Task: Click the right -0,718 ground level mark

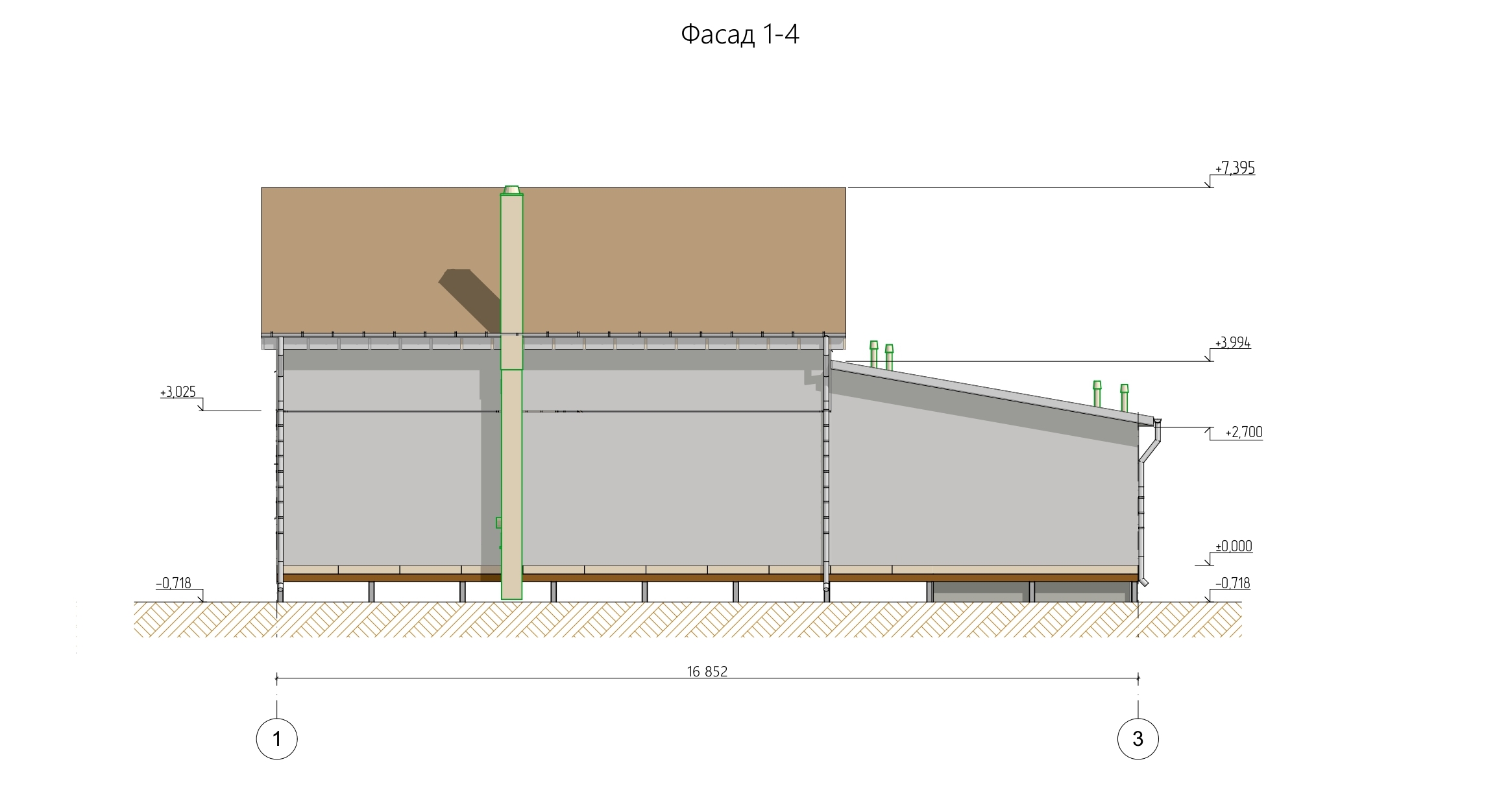Action: pos(1232,584)
